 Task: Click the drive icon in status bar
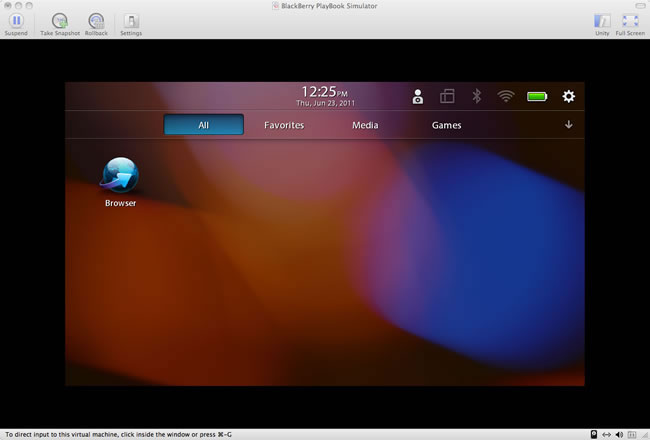(594, 434)
